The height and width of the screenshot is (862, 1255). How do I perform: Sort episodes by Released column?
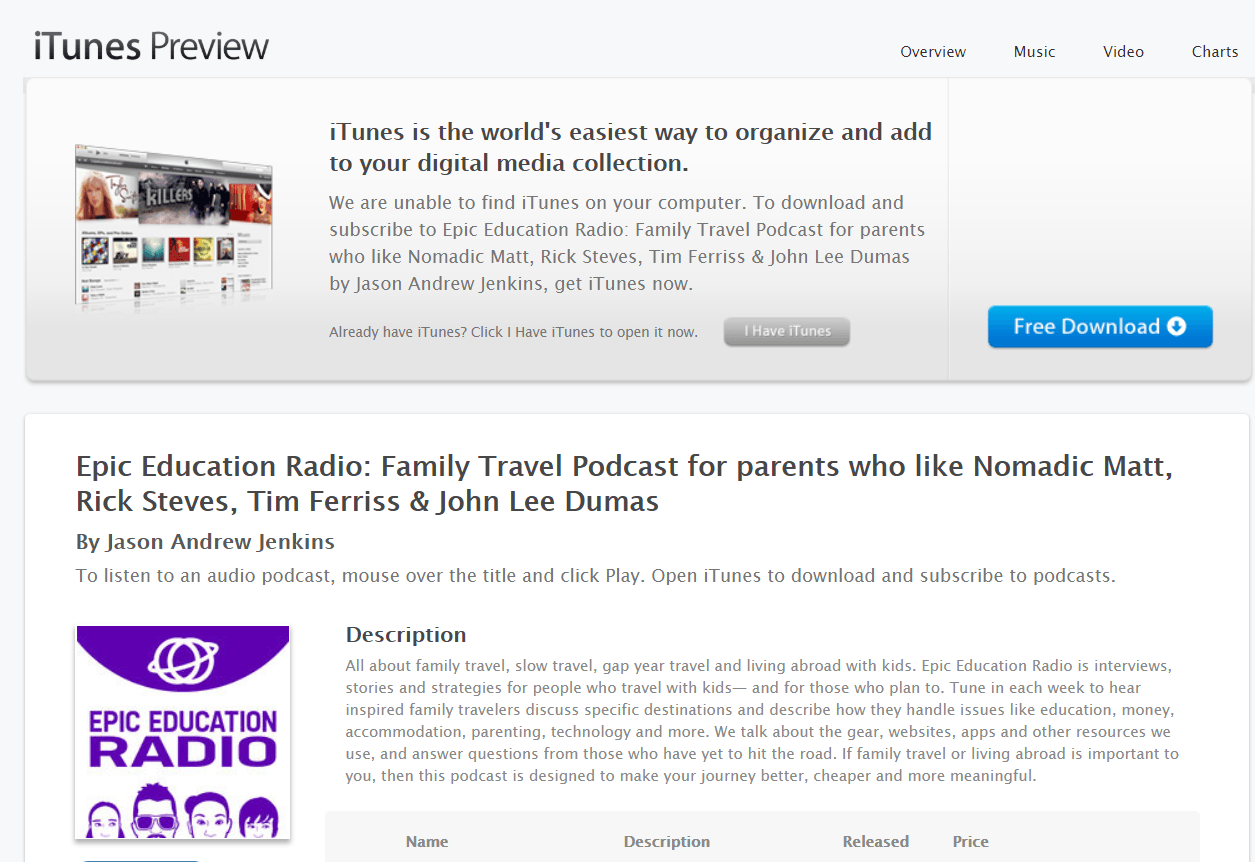(x=875, y=842)
